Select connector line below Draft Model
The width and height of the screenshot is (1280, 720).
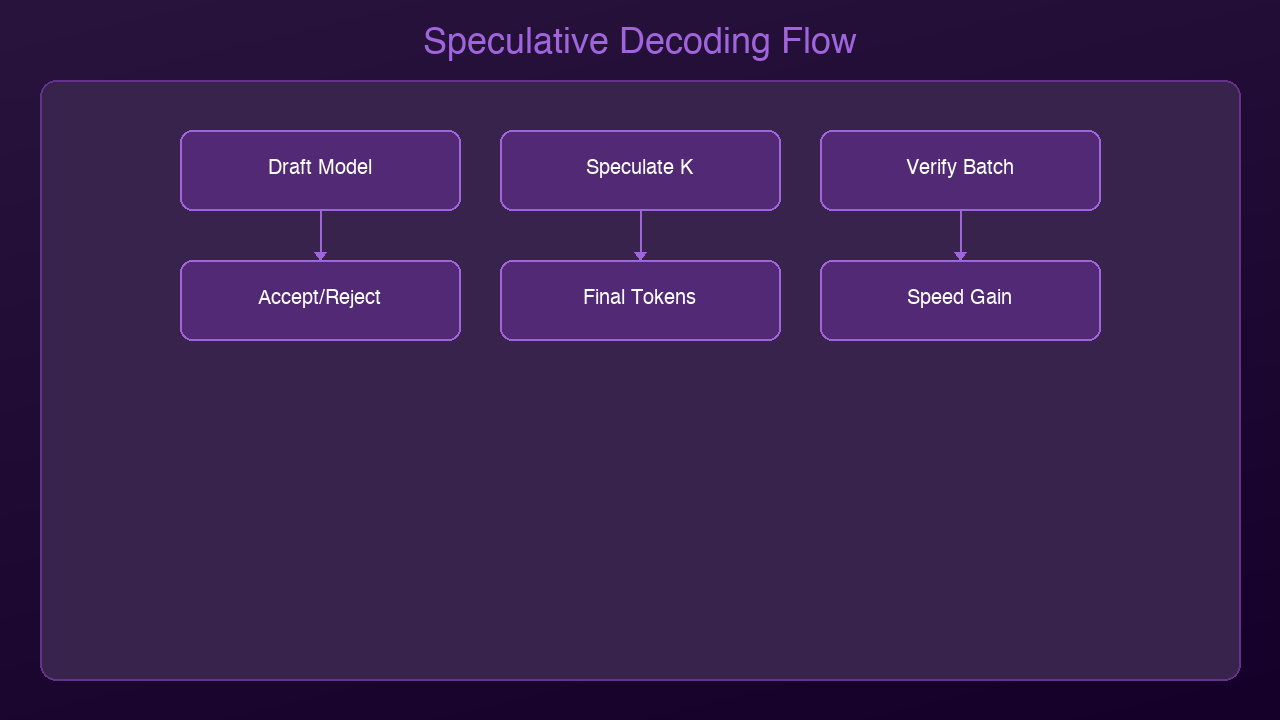click(321, 230)
